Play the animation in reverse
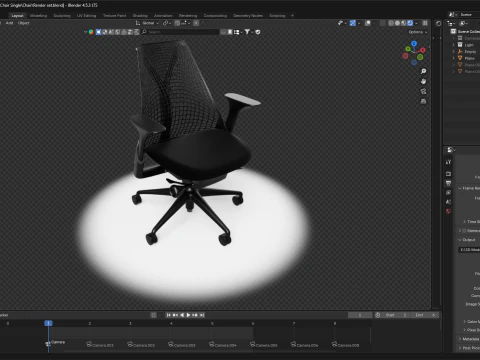 click(182, 315)
